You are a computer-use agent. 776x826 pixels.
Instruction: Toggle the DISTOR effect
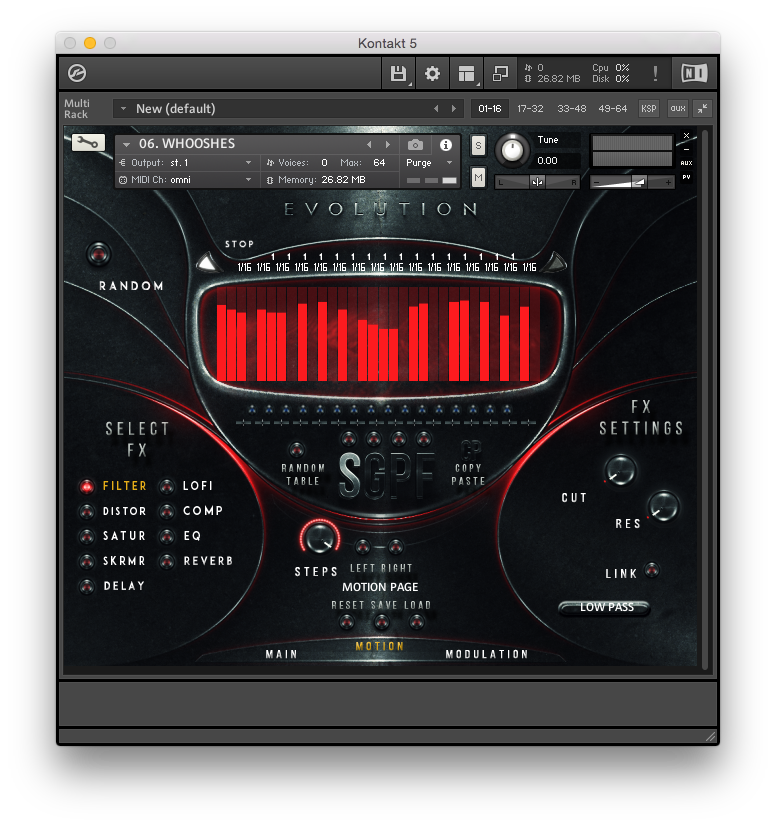click(x=86, y=512)
